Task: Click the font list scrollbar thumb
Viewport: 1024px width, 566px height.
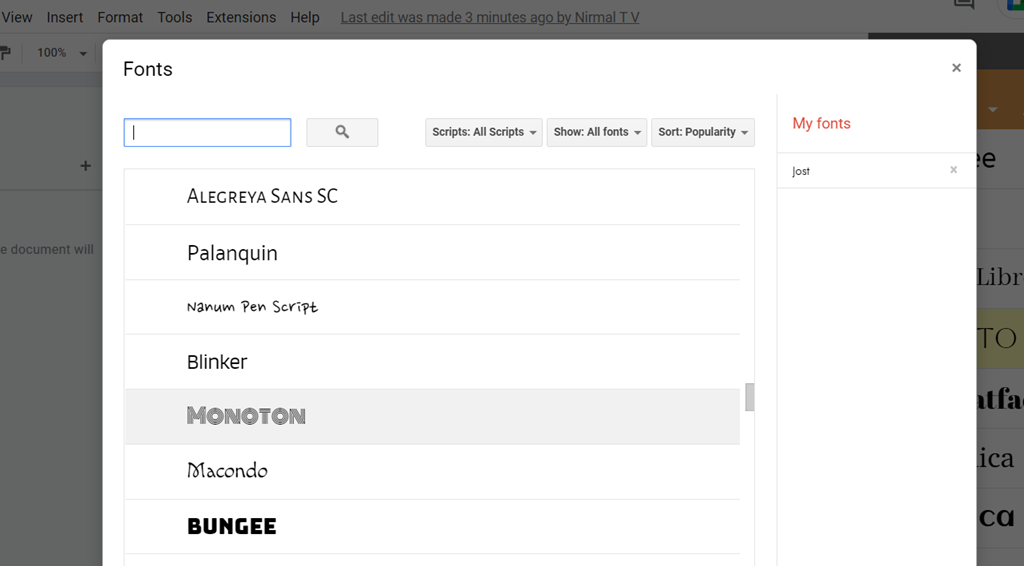Action: (x=750, y=397)
